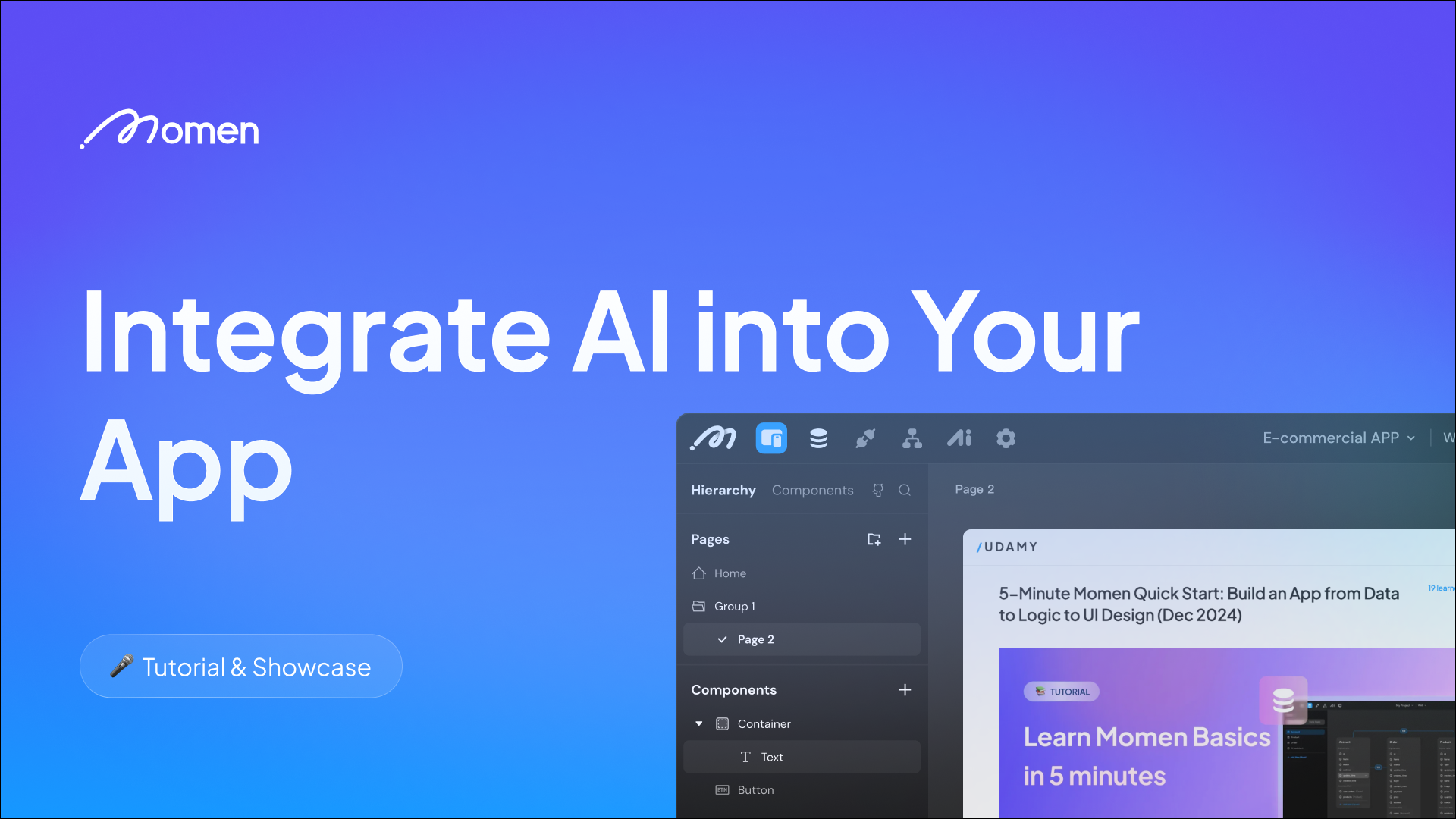The image size is (1456, 819).
Task: Click the GitHub icon next to Components tab
Action: pyautogui.click(x=877, y=491)
